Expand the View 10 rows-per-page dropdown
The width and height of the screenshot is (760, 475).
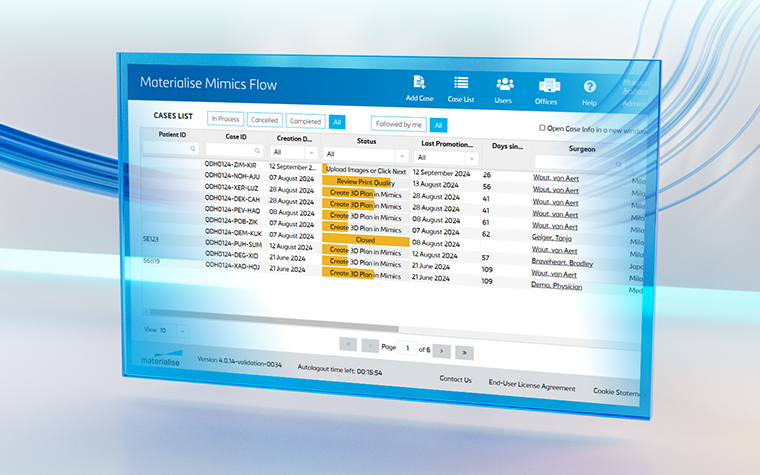coord(182,329)
